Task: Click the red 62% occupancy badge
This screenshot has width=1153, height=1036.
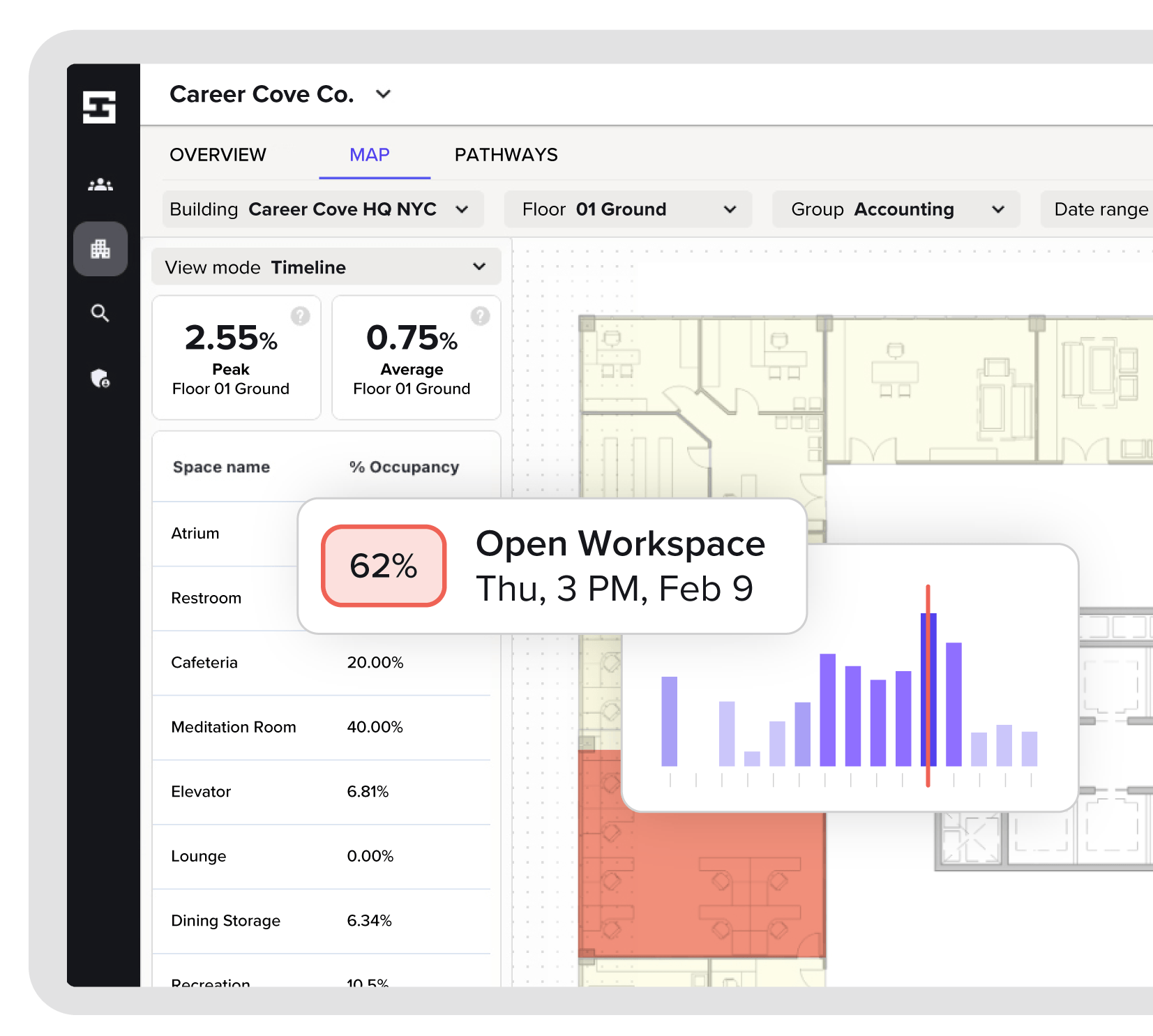Action: click(x=384, y=566)
